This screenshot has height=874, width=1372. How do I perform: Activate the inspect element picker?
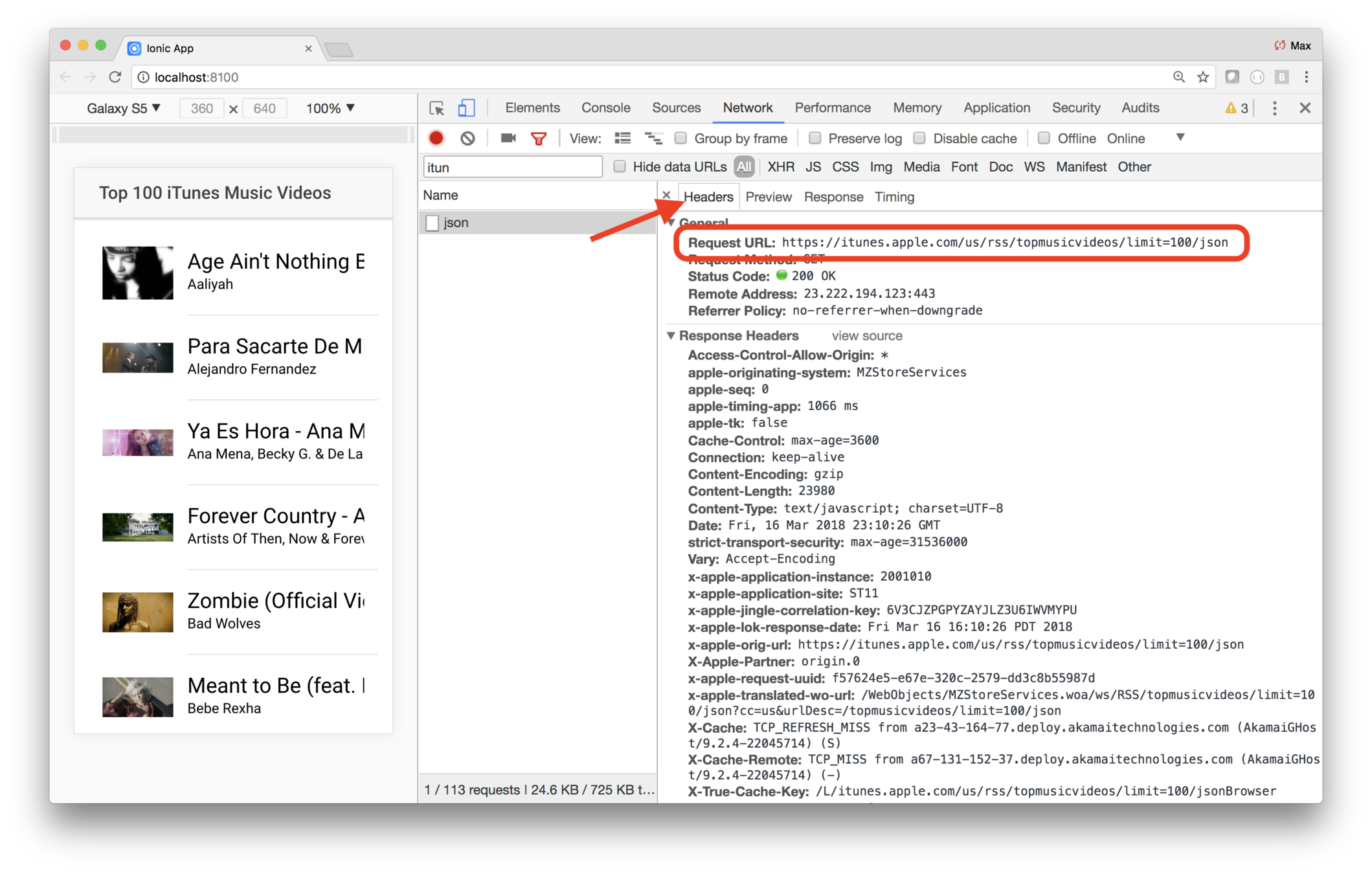pyautogui.click(x=436, y=108)
